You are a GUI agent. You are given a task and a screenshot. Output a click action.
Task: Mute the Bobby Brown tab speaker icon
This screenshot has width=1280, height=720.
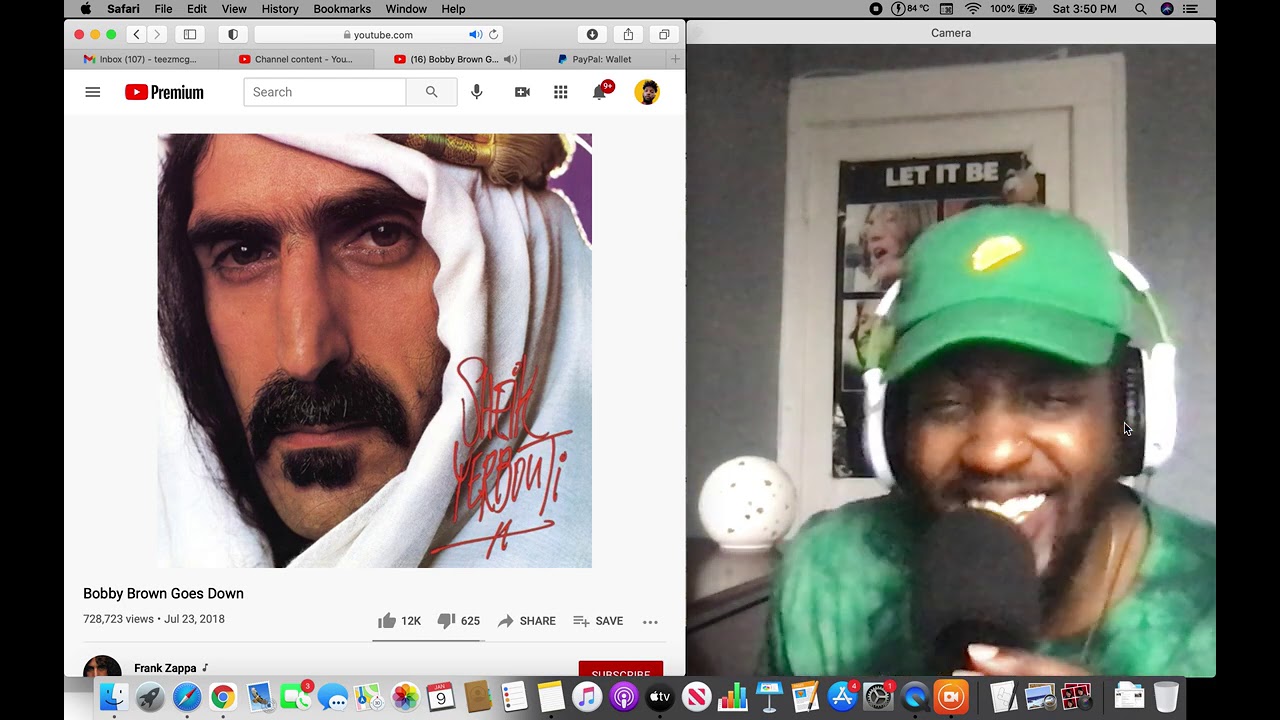(509, 59)
